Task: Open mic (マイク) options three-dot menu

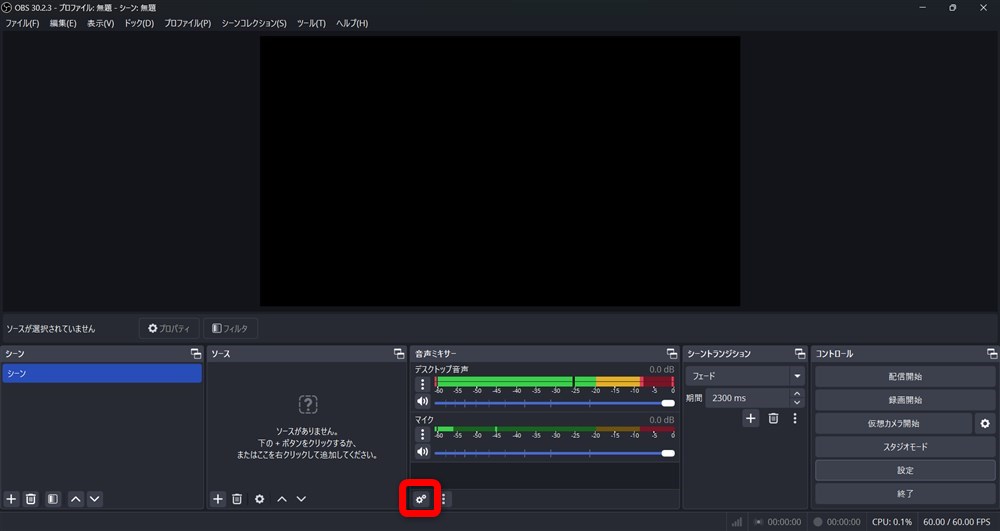Action: (422, 435)
